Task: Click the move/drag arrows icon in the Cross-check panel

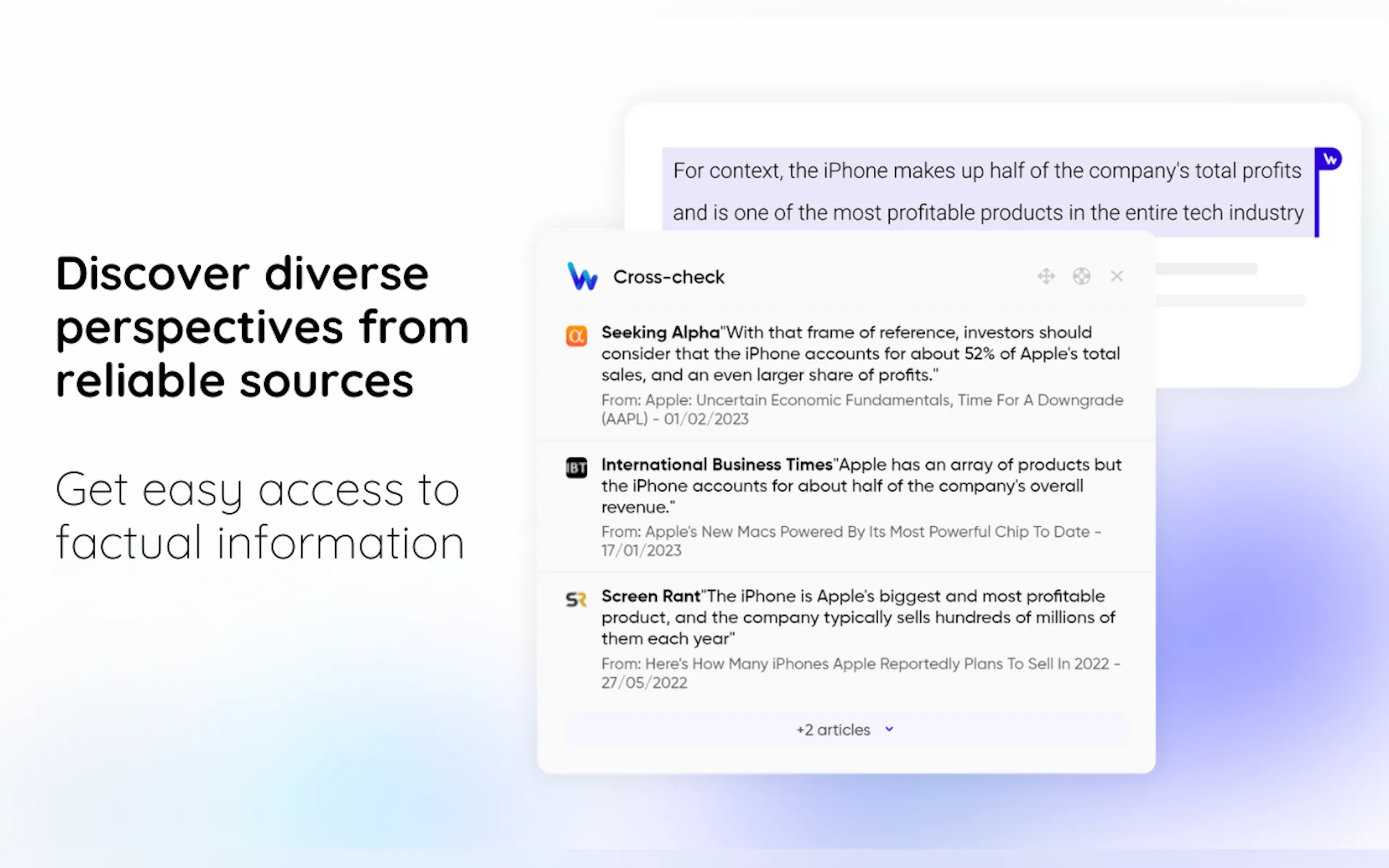Action: coord(1046,276)
